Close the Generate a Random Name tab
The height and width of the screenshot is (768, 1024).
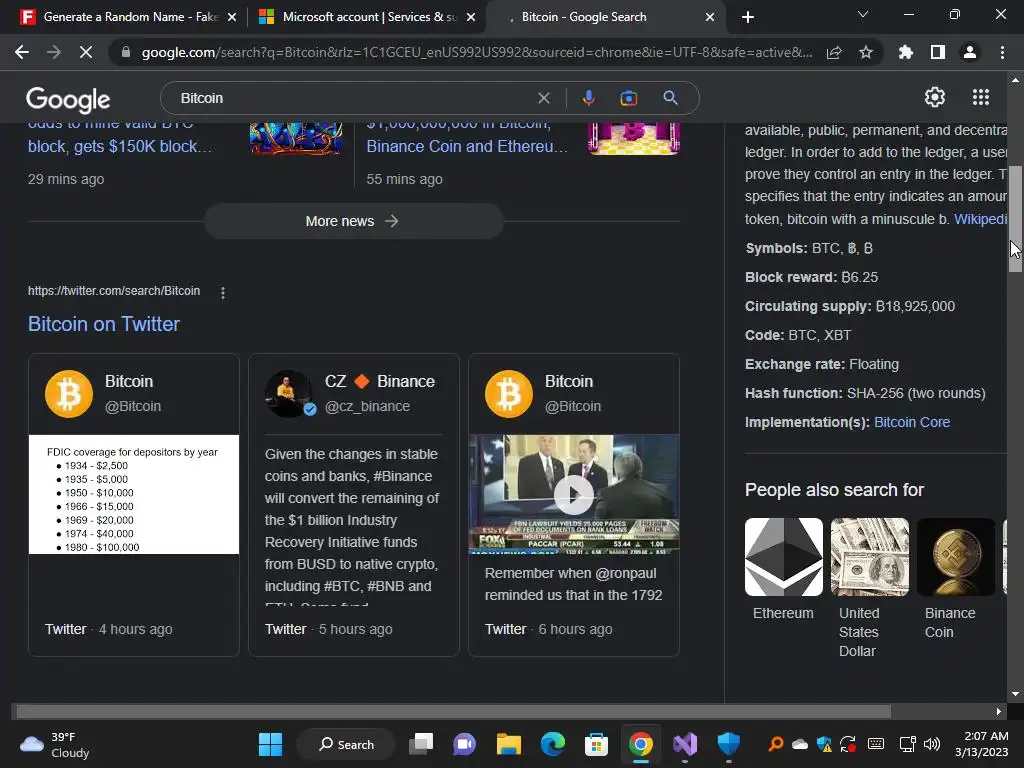tap(232, 17)
